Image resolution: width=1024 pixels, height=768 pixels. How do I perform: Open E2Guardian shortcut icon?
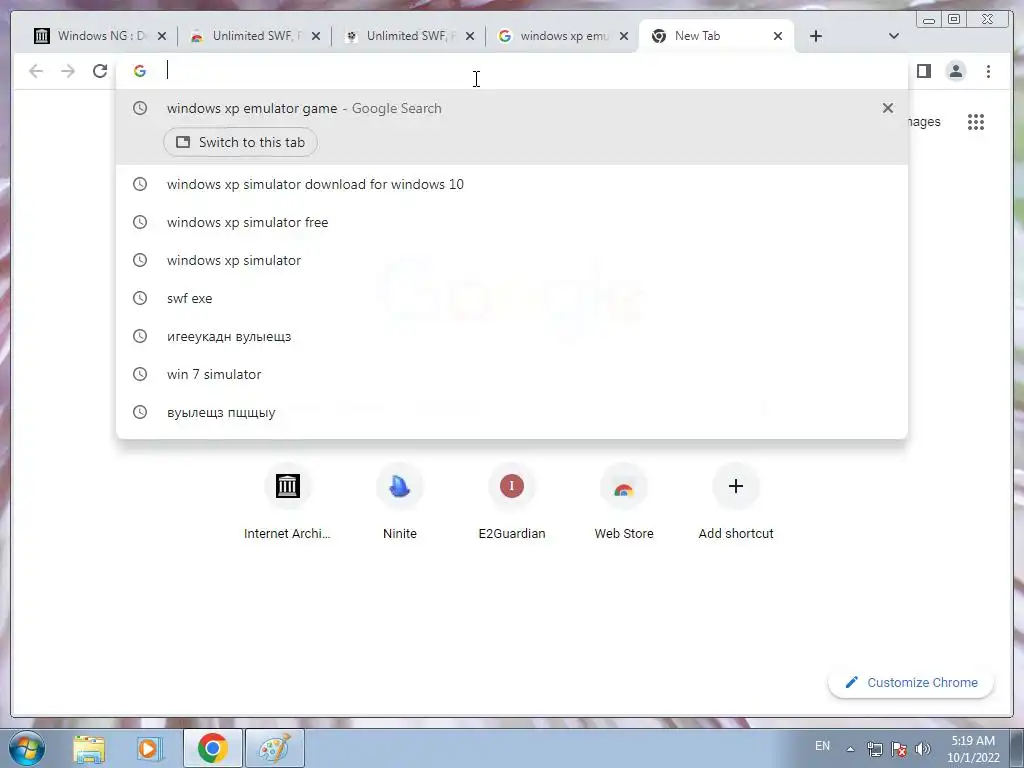click(x=512, y=486)
